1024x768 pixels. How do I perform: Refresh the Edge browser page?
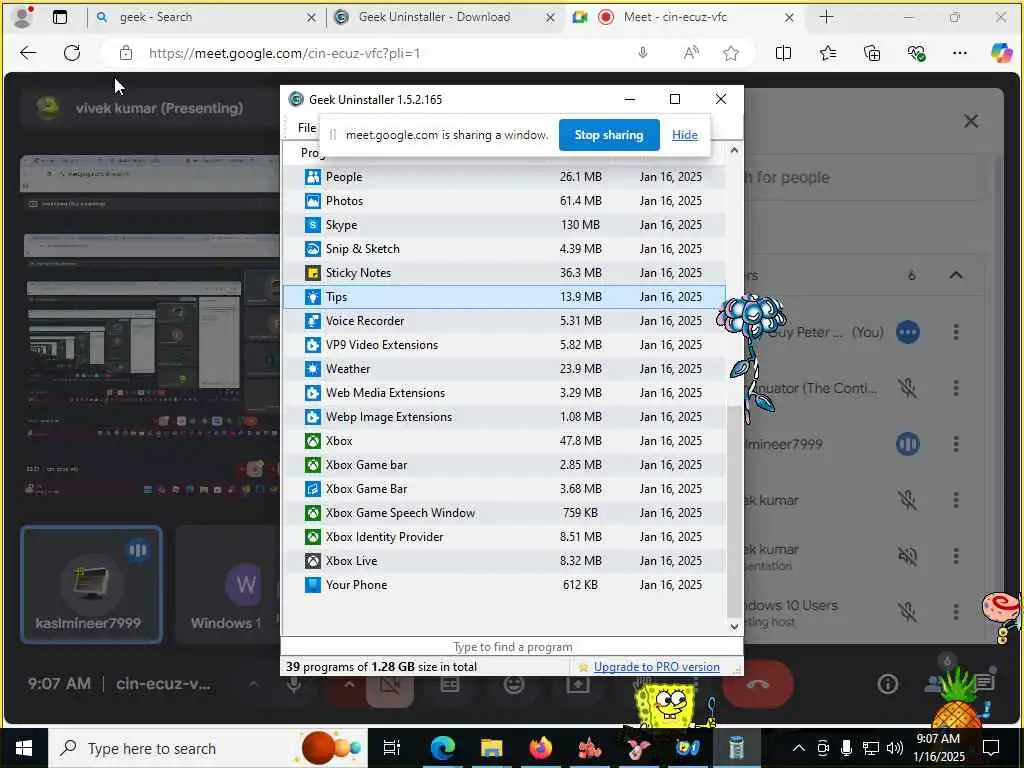(72, 53)
